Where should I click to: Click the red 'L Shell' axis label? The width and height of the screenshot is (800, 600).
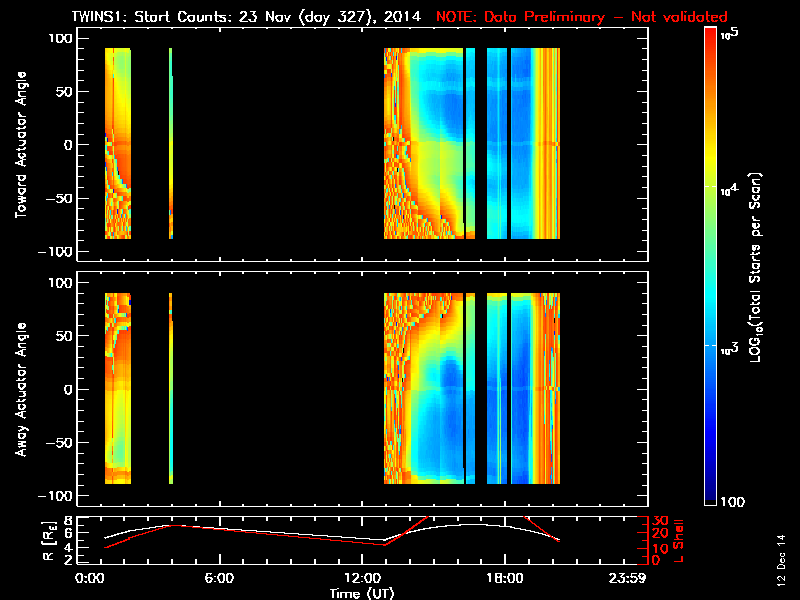coord(678,541)
